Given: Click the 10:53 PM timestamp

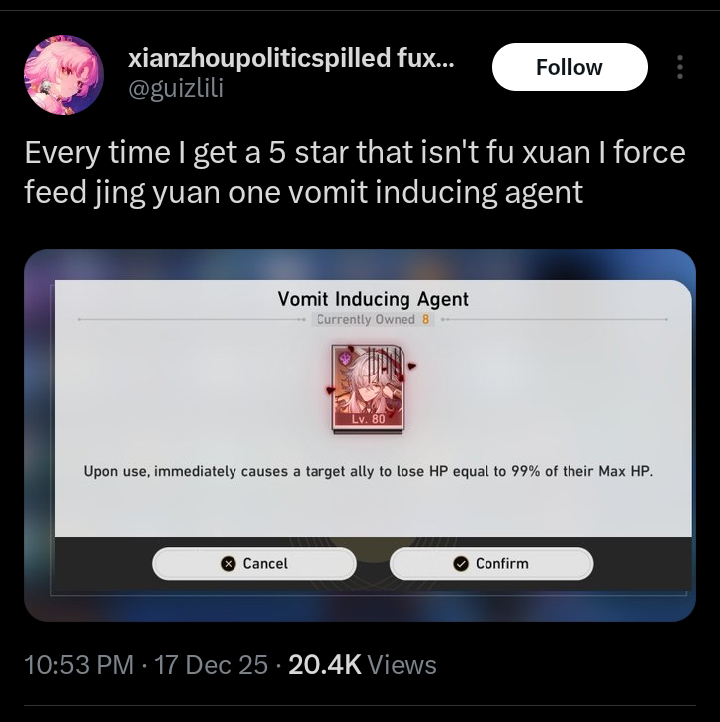Looking at the screenshot, I should coord(79,665).
